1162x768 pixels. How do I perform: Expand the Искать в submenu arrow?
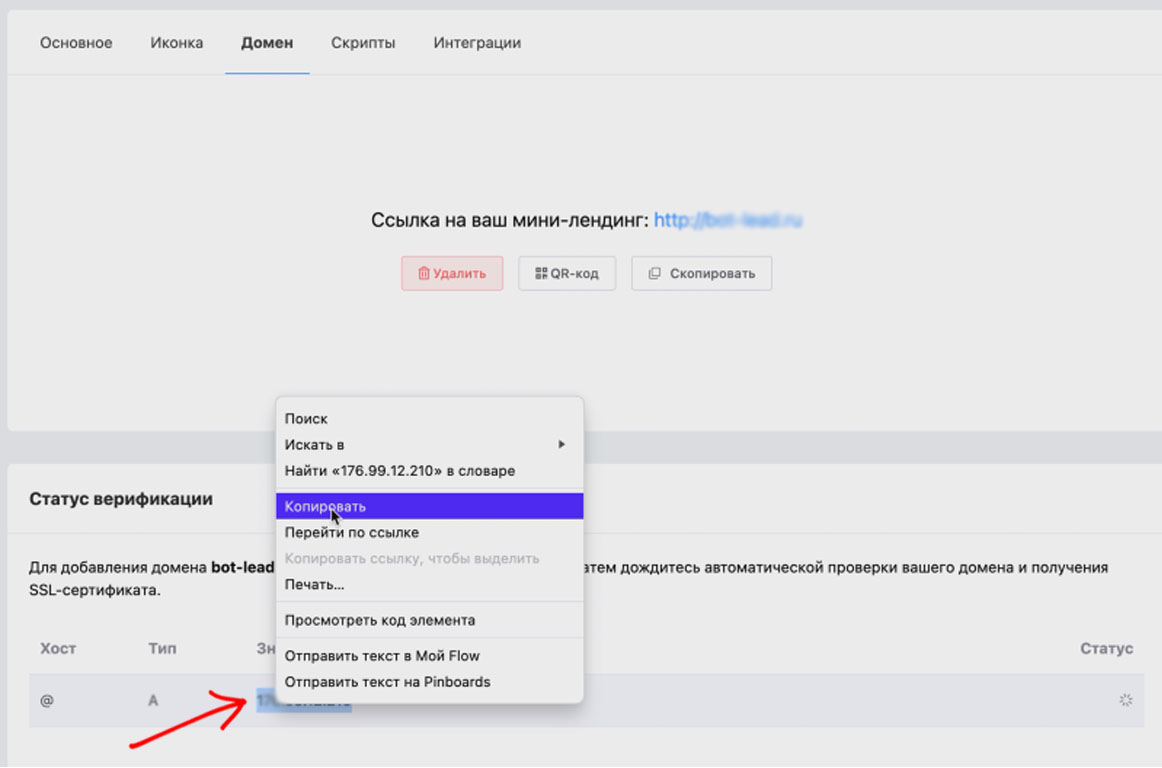click(562, 445)
